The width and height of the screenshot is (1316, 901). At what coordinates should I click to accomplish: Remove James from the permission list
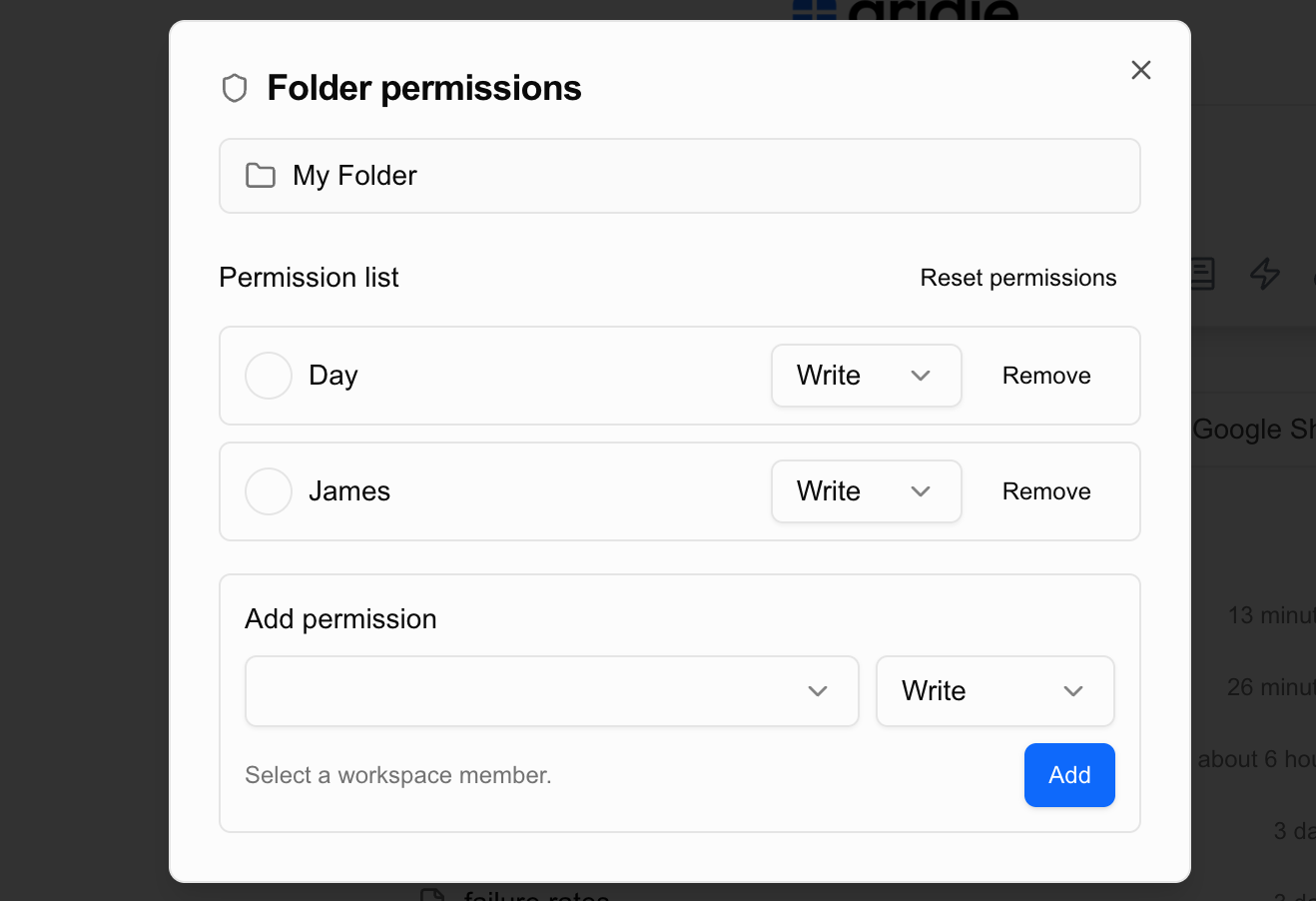click(1046, 491)
